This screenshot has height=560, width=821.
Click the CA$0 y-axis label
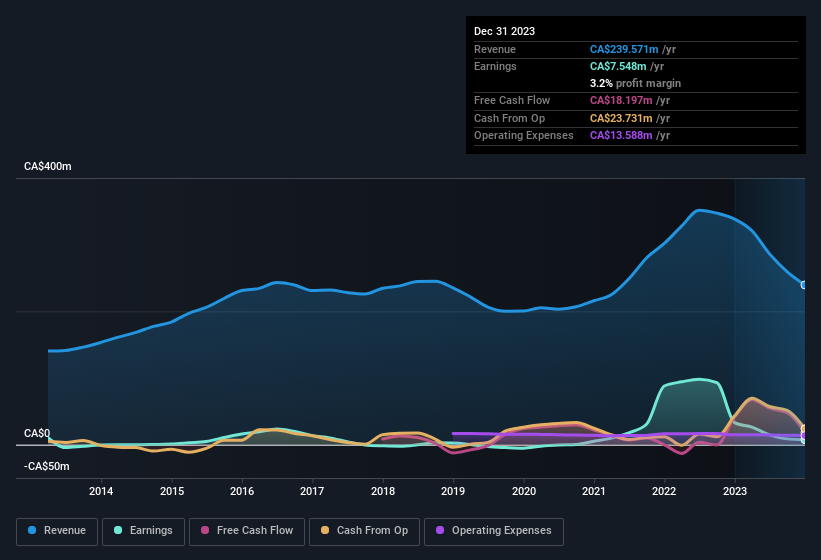(x=37, y=433)
